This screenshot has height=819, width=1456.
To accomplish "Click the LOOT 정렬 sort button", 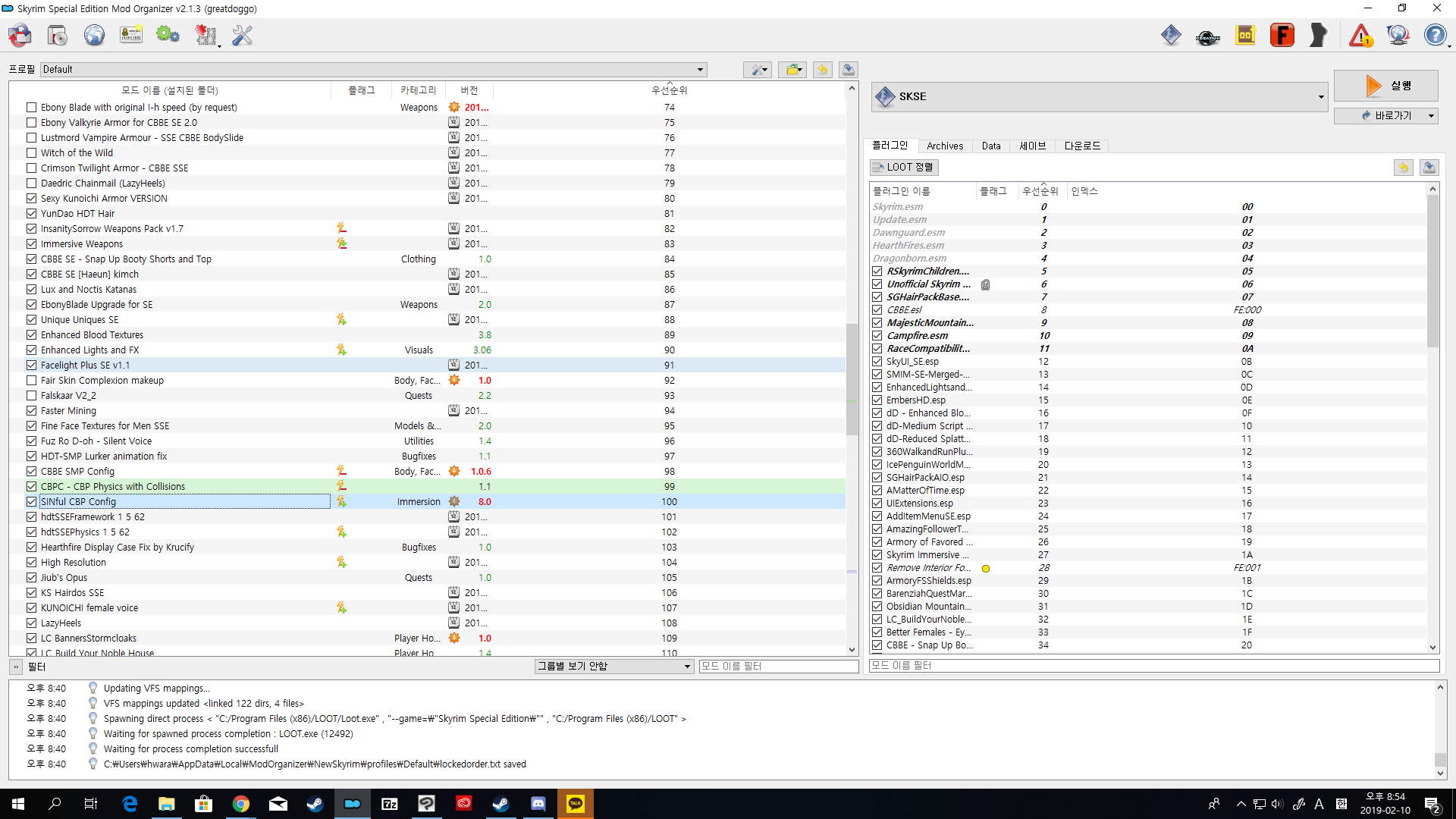I will tap(904, 167).
